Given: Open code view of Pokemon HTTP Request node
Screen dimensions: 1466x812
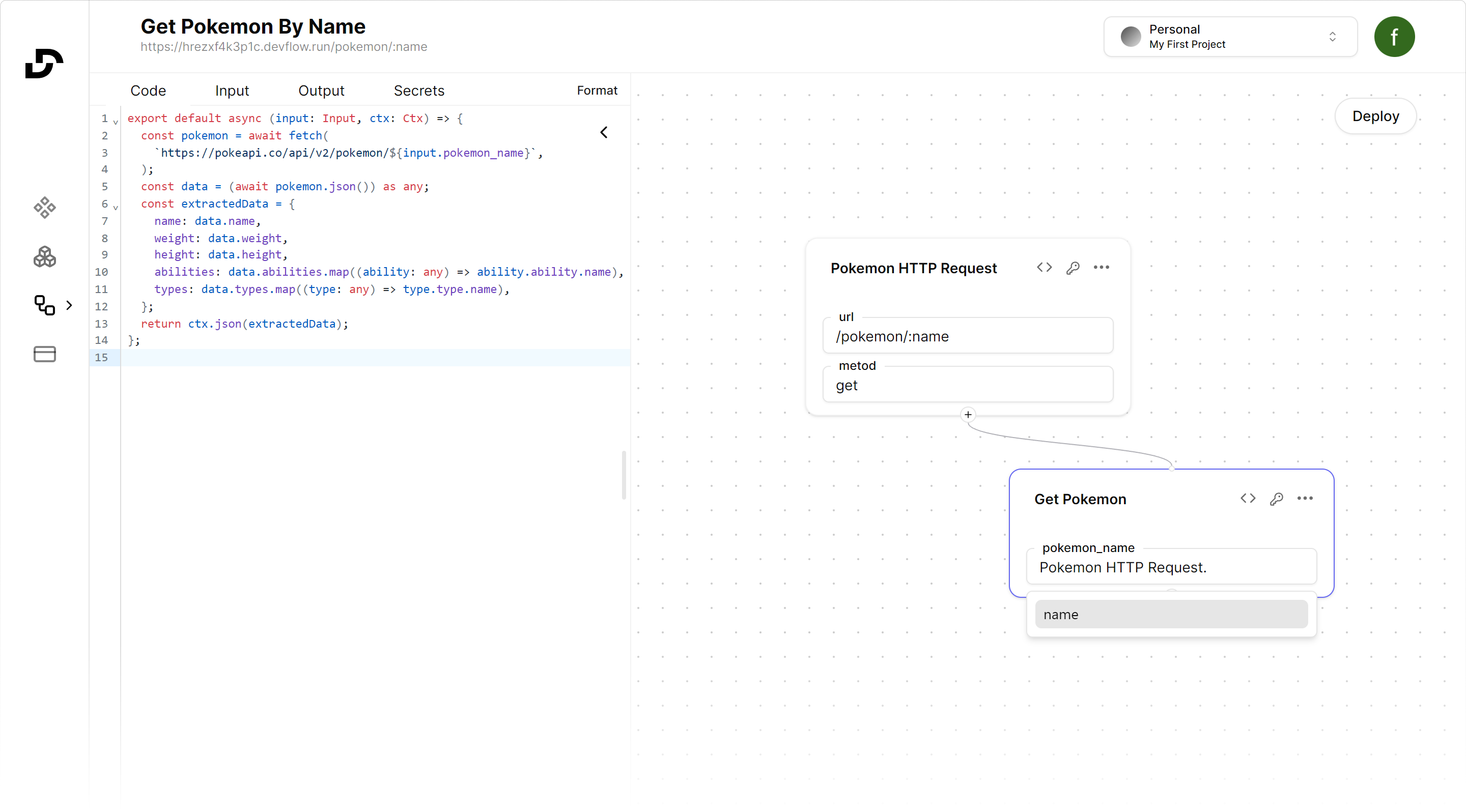Looking at the screenshot, I should coord(1045,267).
